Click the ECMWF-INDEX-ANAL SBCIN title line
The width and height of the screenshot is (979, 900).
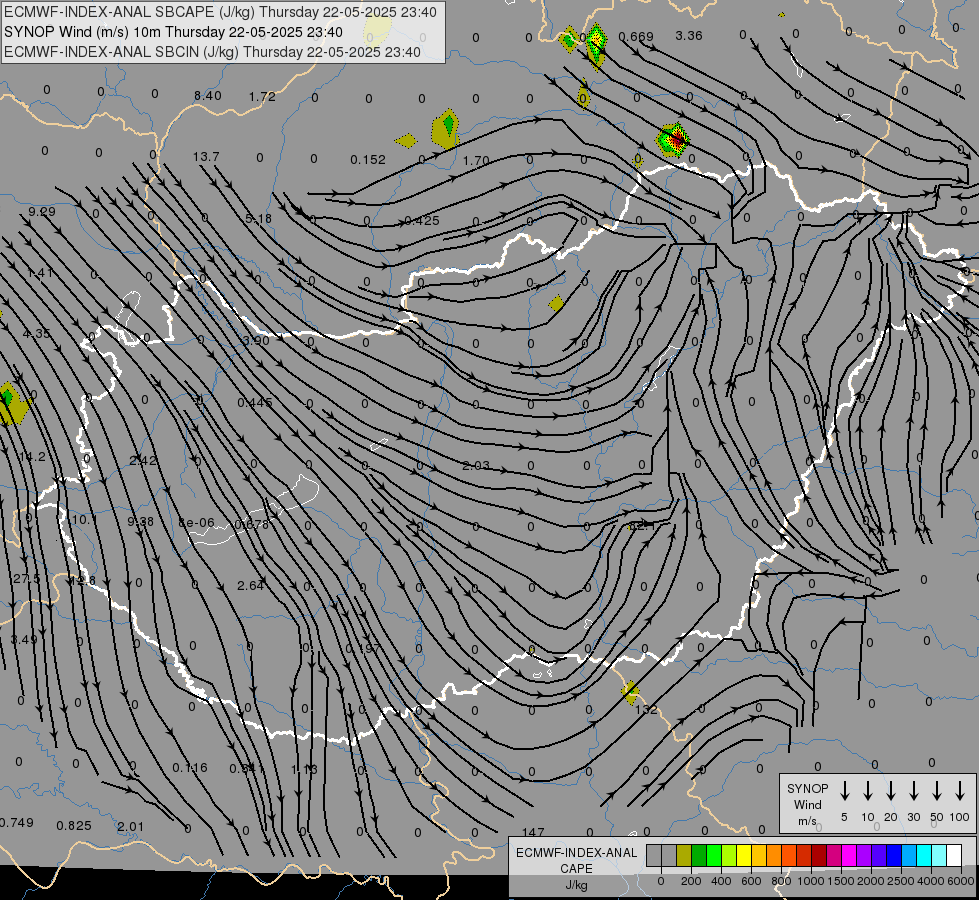pos(212,52)
